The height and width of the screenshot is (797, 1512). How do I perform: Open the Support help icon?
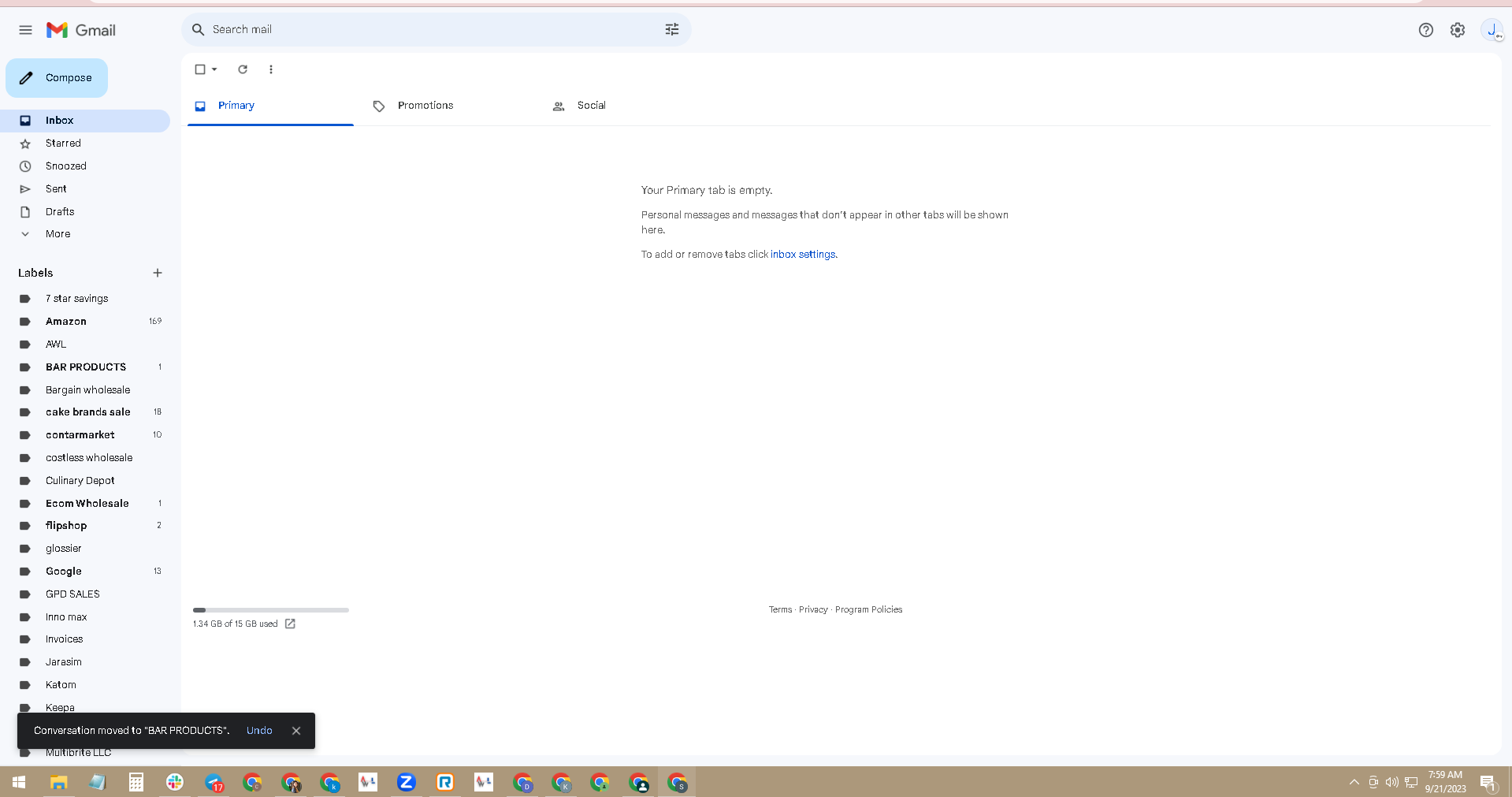pyautogui.click(x=1425, y=30)
